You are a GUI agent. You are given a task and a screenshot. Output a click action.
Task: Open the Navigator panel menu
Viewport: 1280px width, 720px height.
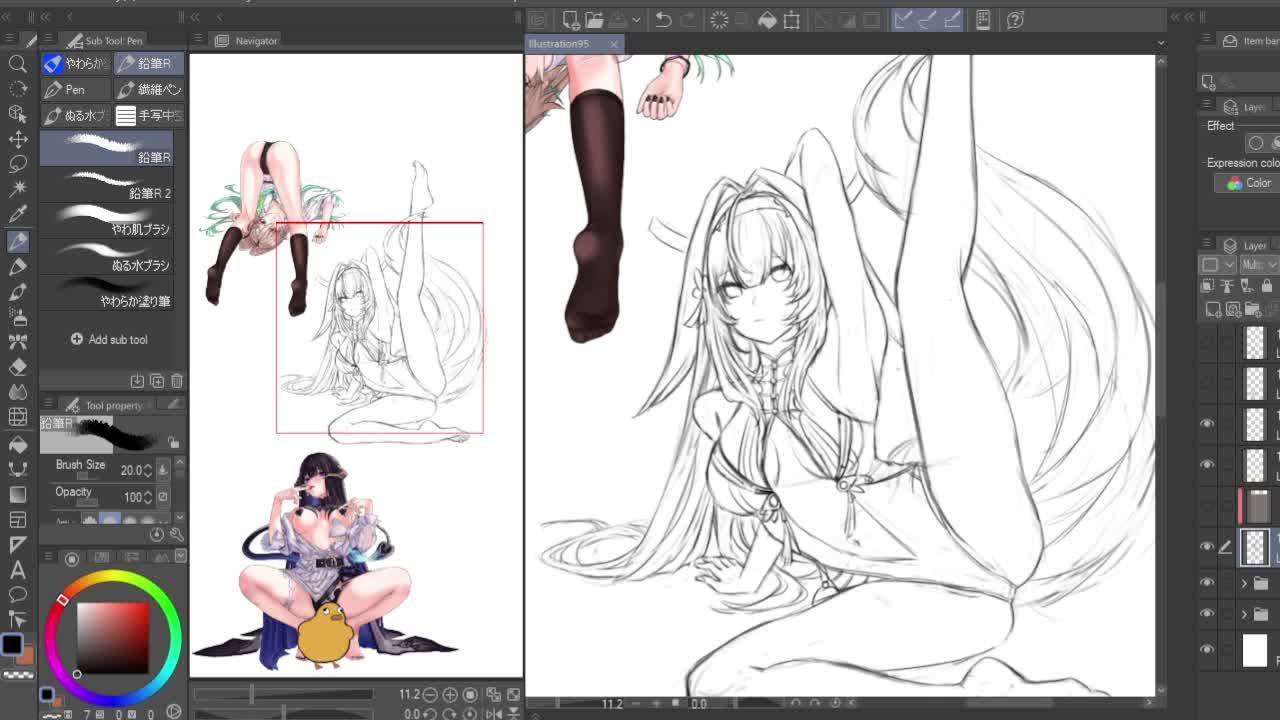pos(198,40)
